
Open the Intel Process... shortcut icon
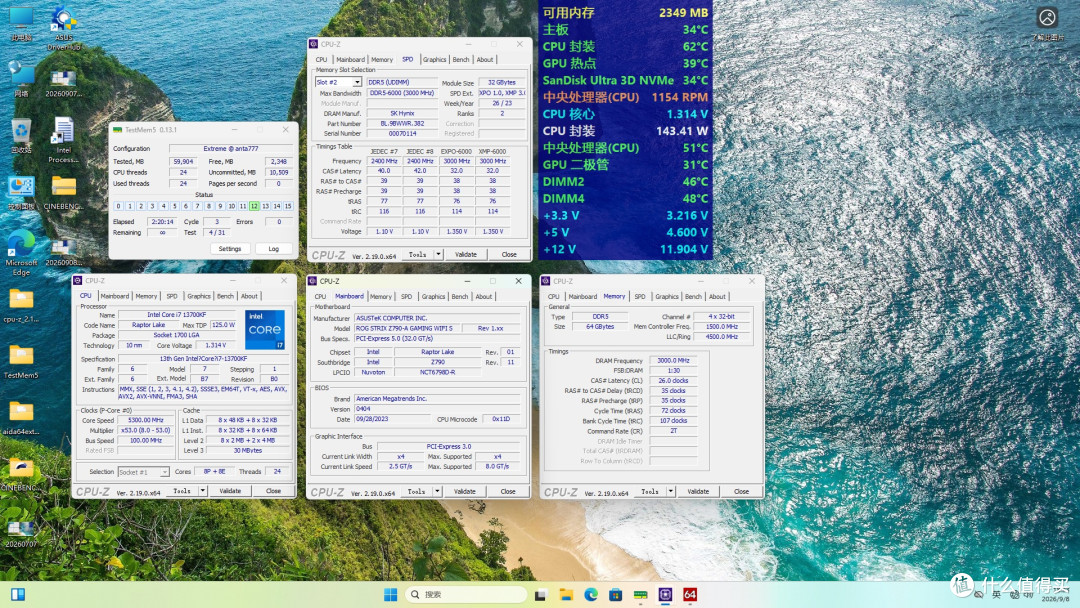[63, 140]
